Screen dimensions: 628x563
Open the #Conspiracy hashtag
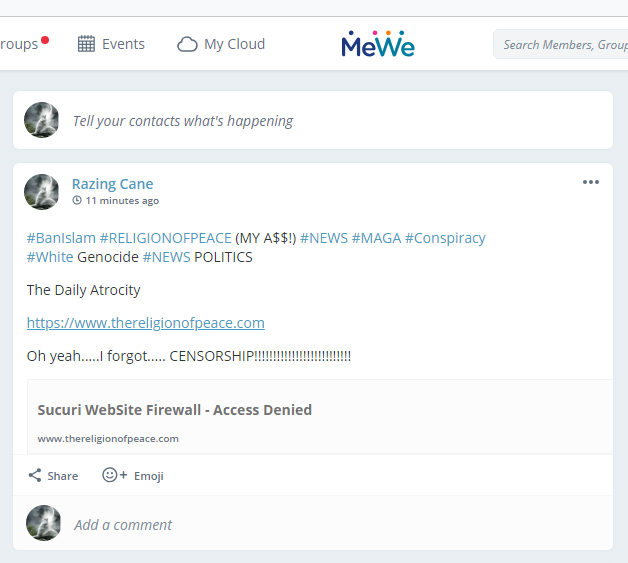(x=445, y=238)
